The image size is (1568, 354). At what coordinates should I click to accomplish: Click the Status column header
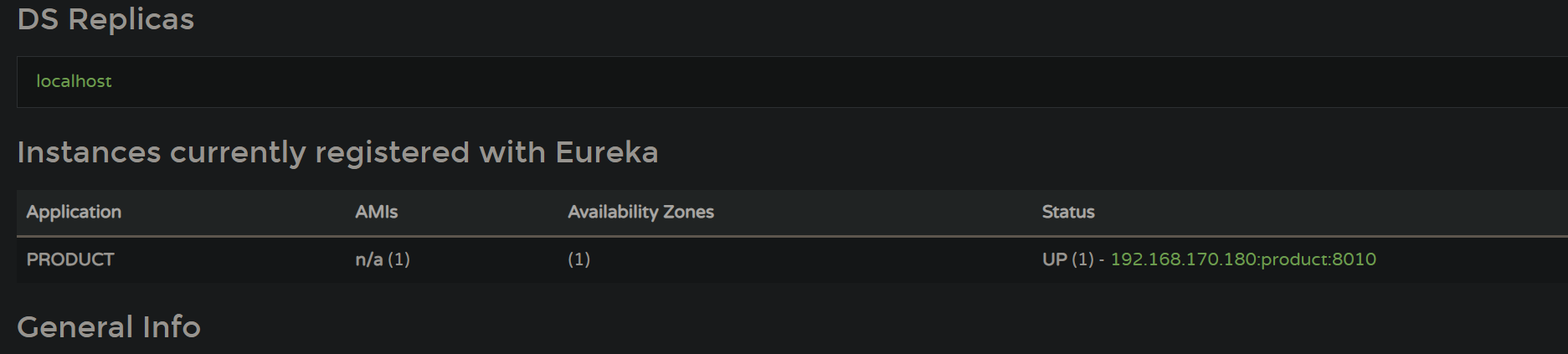click(x=1068, y=212)
